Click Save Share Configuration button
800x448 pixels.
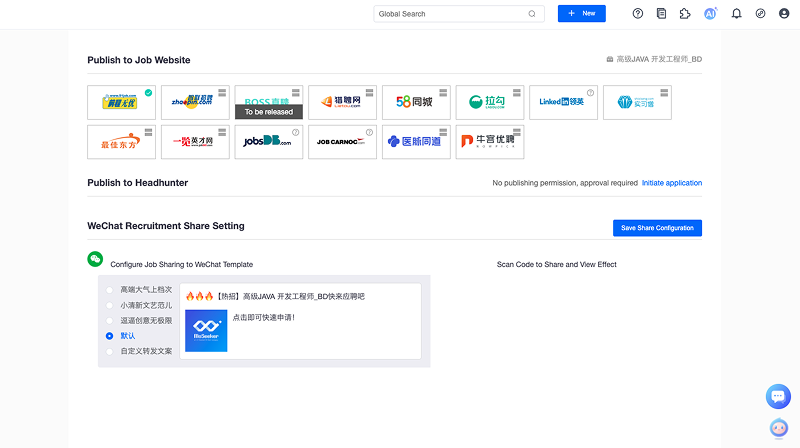[657, 228]
